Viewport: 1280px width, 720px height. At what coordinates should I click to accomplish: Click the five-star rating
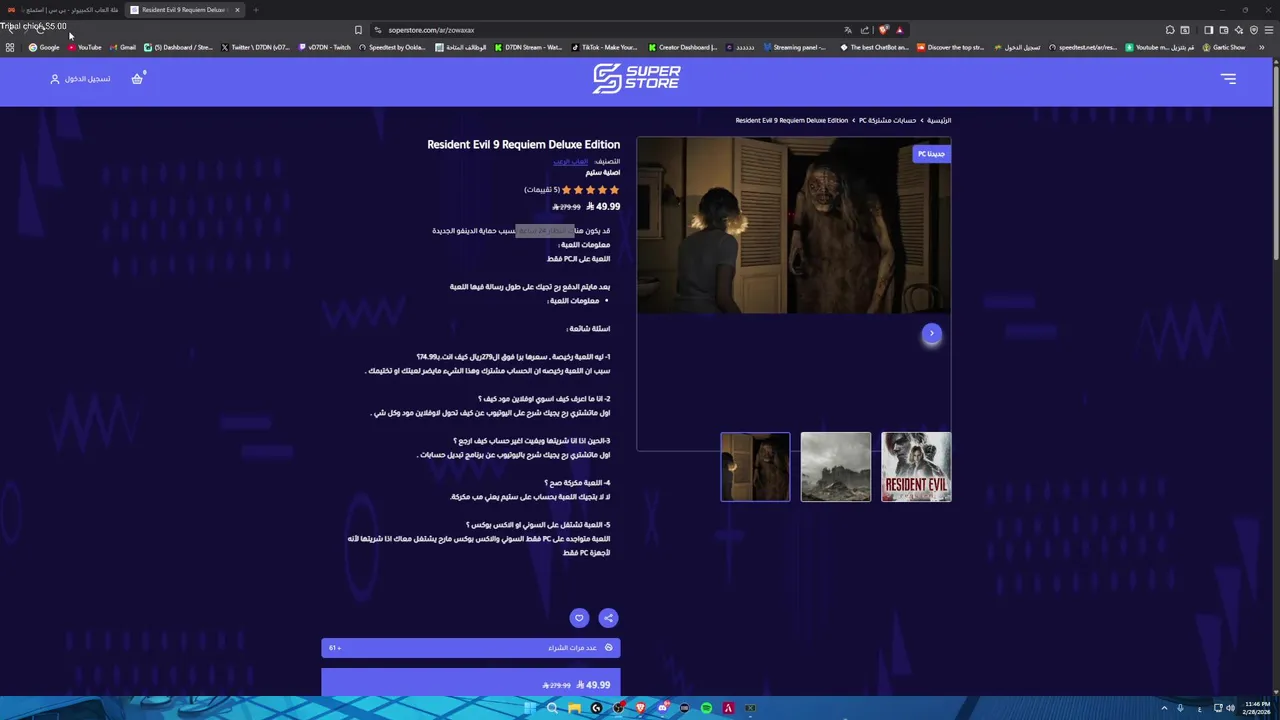590,190
